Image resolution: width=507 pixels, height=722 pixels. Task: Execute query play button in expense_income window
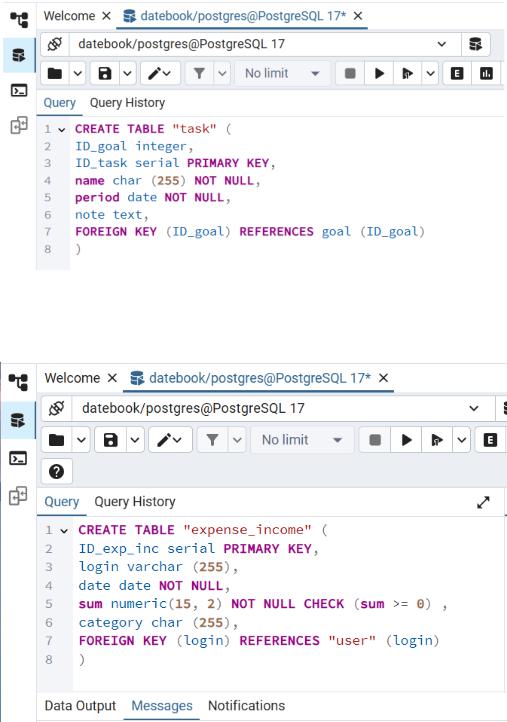[406, 440]
